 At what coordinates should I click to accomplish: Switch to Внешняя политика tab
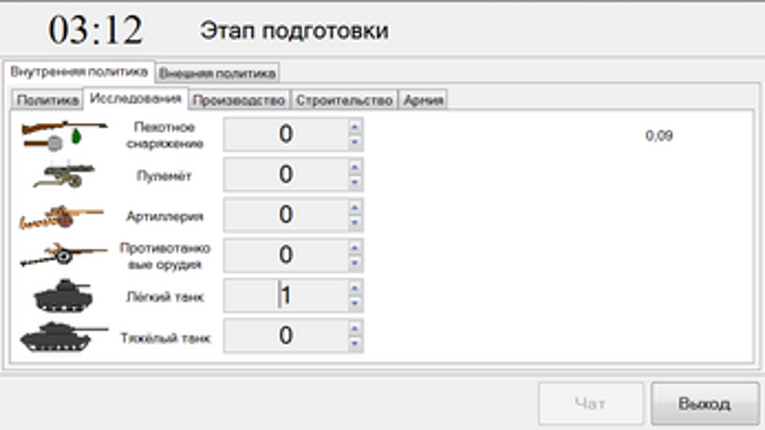(218, 73)
